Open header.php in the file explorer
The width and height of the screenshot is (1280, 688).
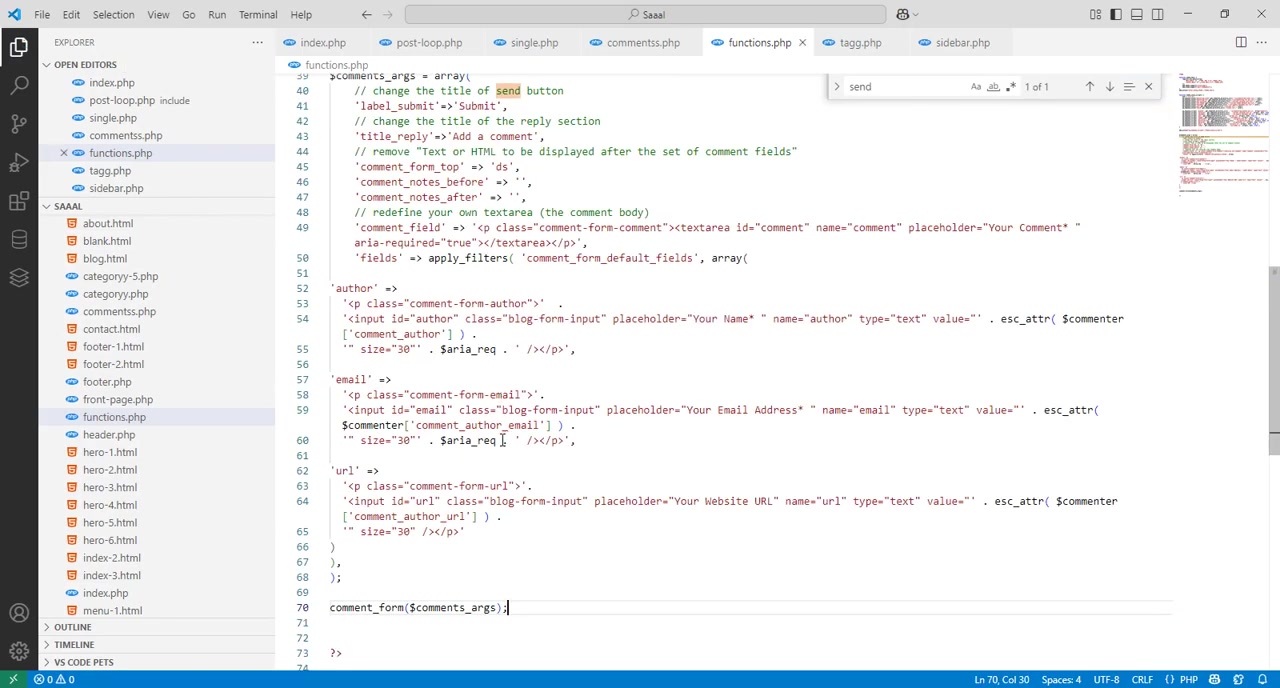click(x=109, y=435)
